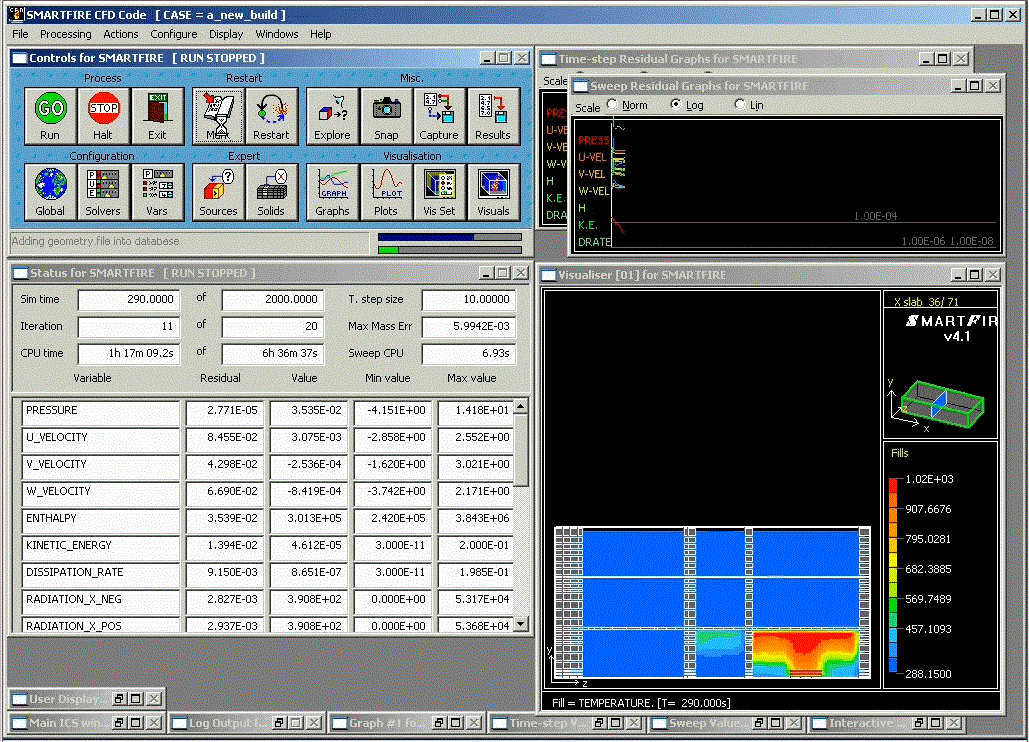Open the Configure menu
This screenshot has width=1029, height=742.
point(173,34)
